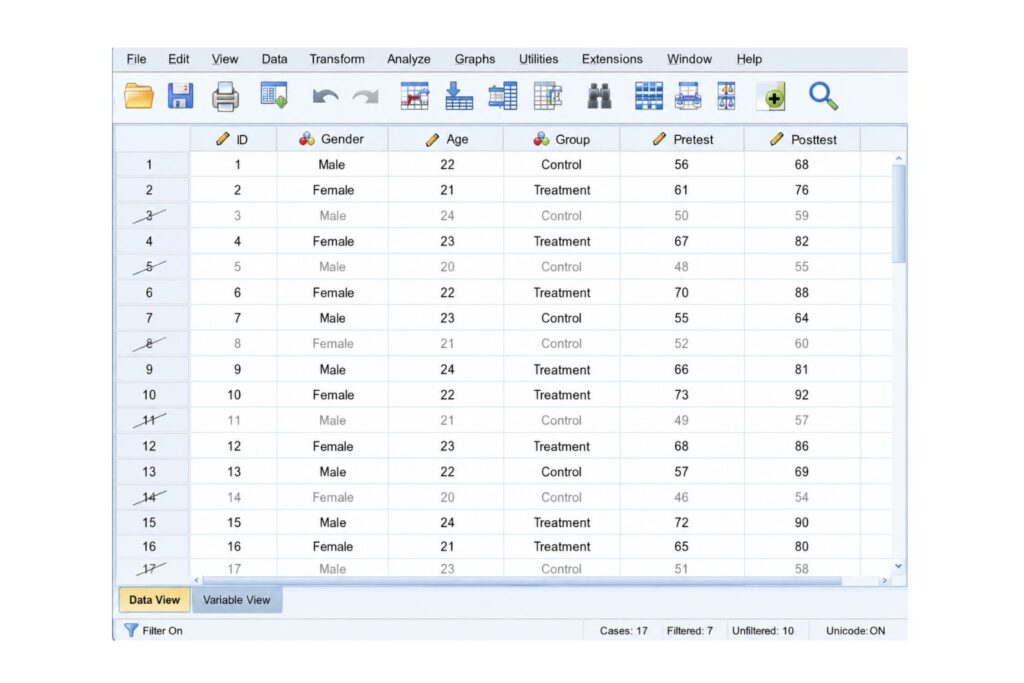Click the 'Cases: 17' status bar entry
1024x683 pixels.
624,631
